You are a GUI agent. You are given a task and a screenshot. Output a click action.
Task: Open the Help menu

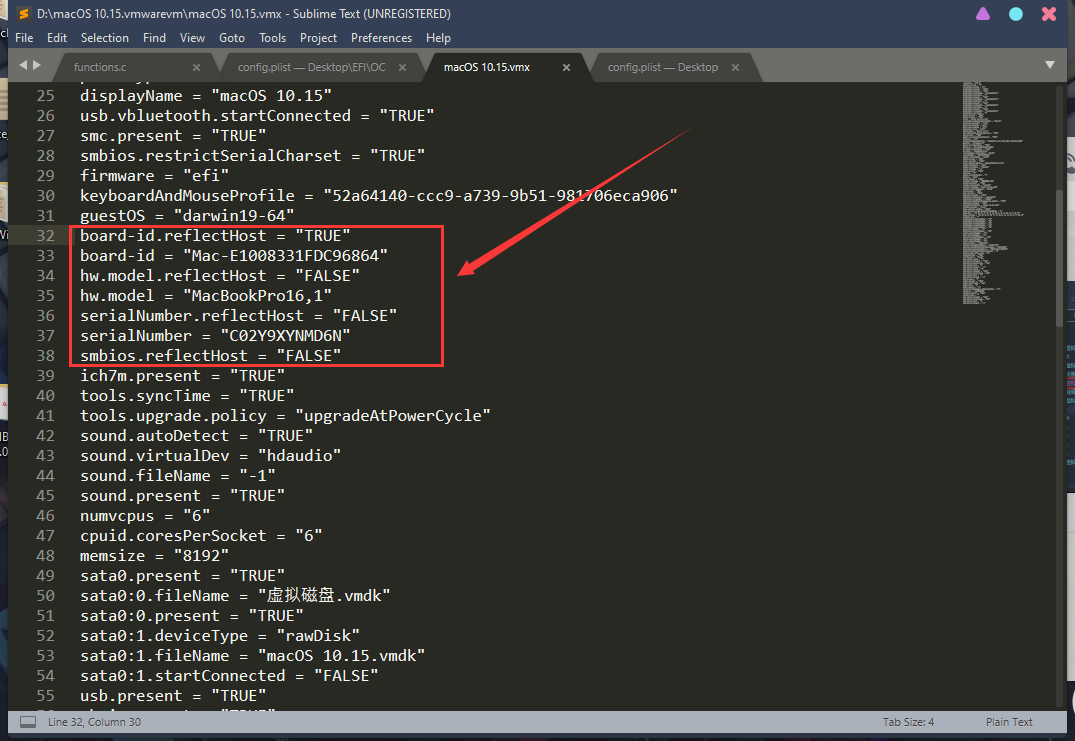pyautogui.click(x=438, y=38)
